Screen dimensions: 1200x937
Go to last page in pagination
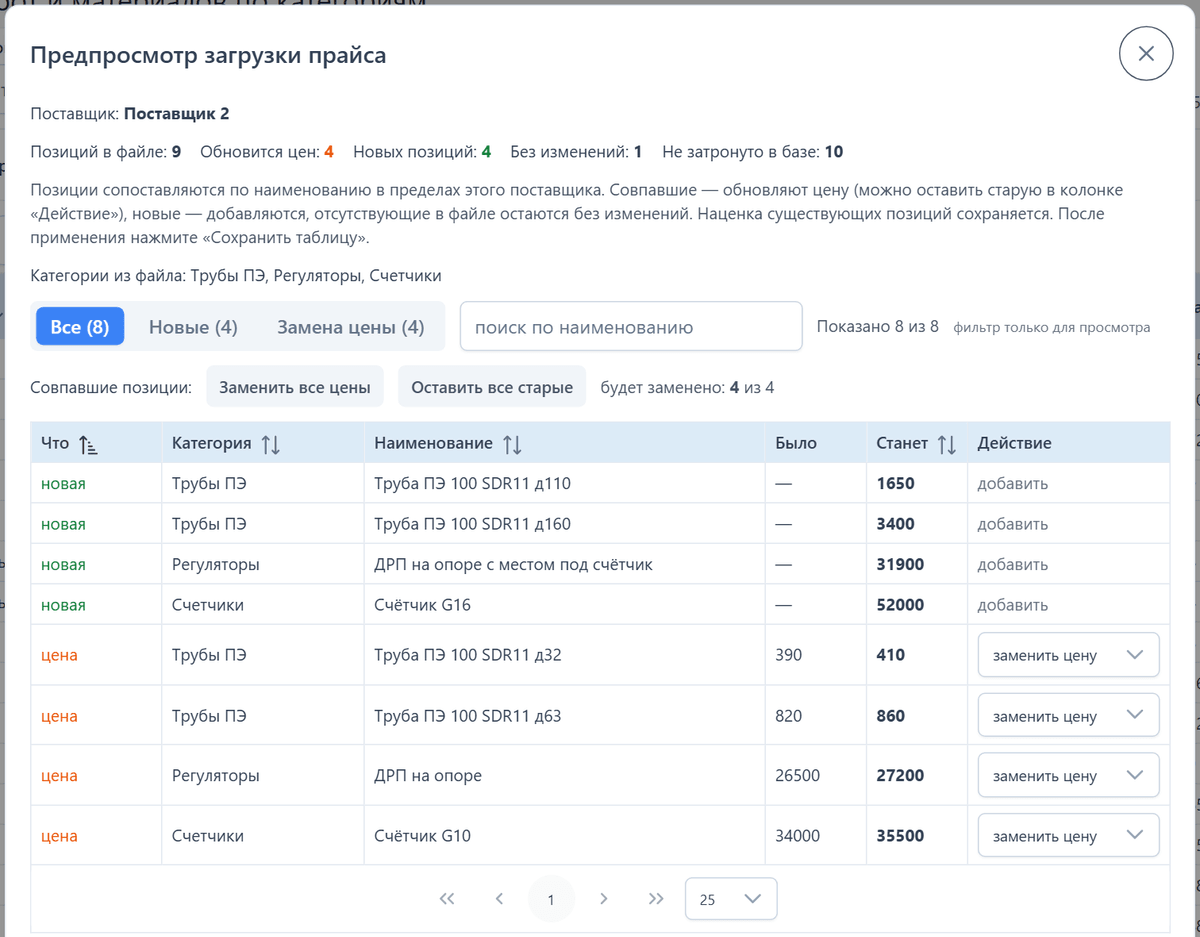655,899
